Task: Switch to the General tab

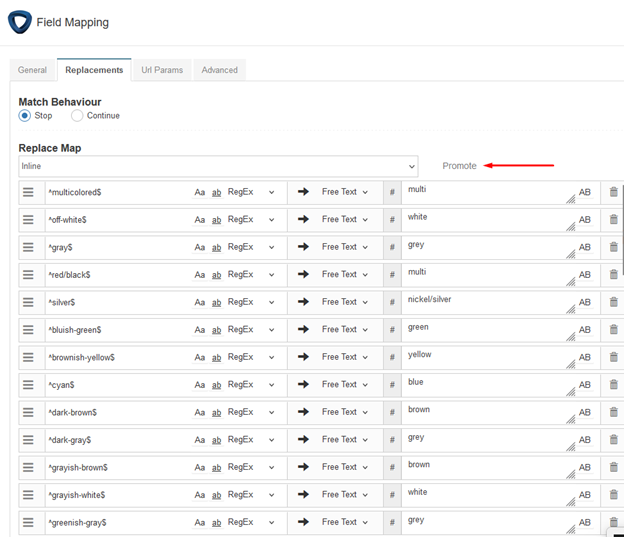Action: [x=32, y=70]
